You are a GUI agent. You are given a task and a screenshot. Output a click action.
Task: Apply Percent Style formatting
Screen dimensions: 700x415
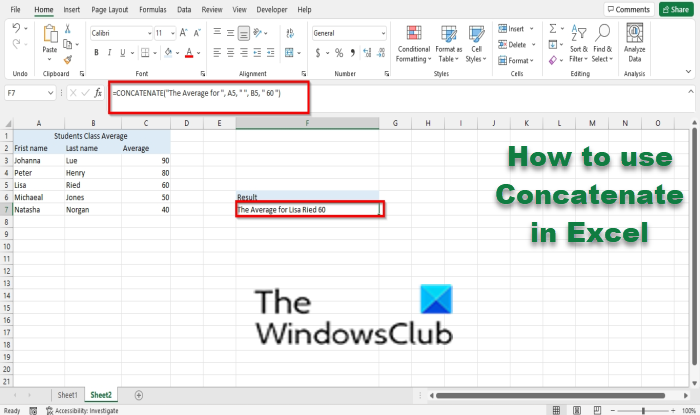[x=339, y=53]
